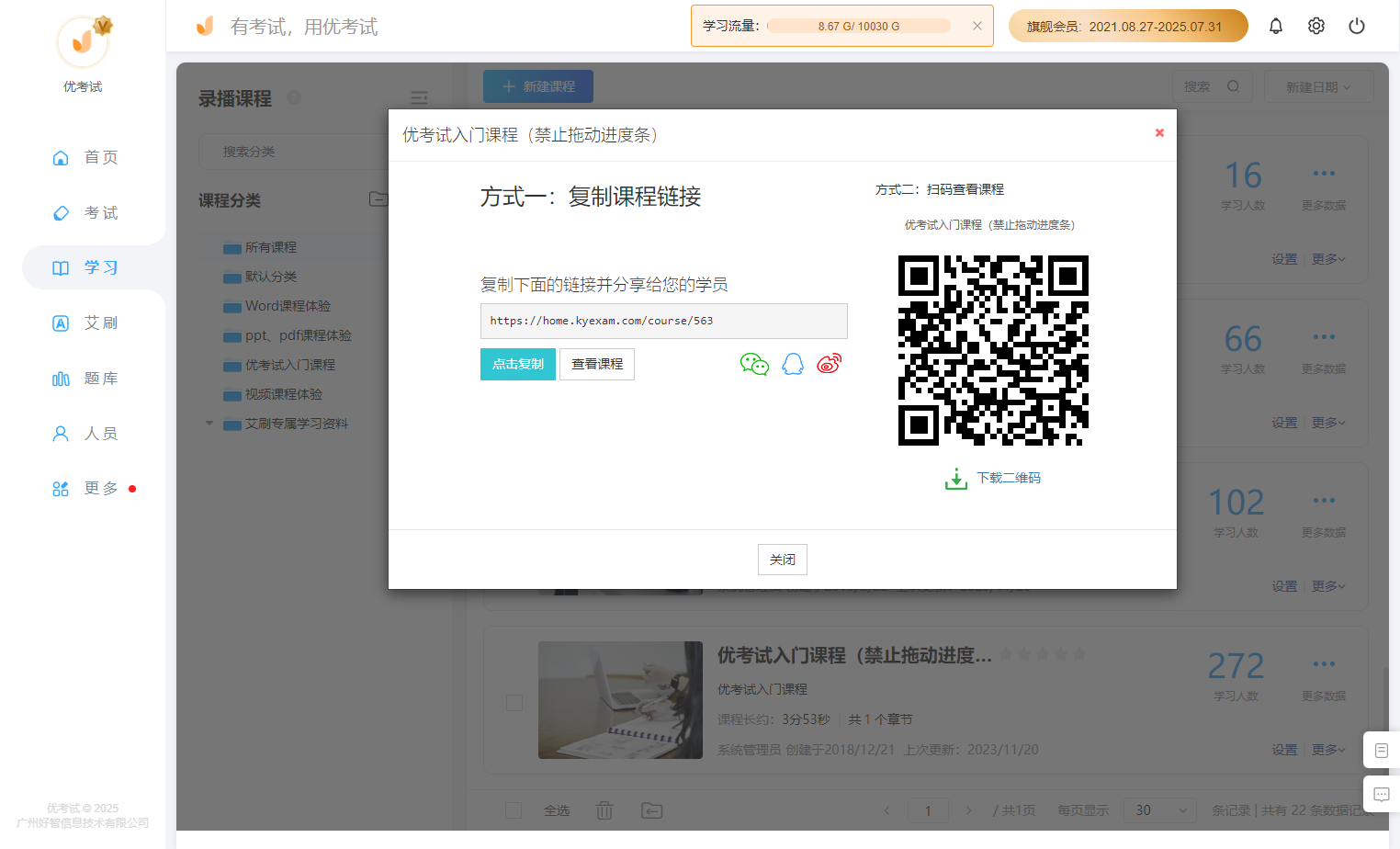This screenshot has height=849, width=1400.
Task: Open settings gear icon in header
Action: (x=1316, y=26)
